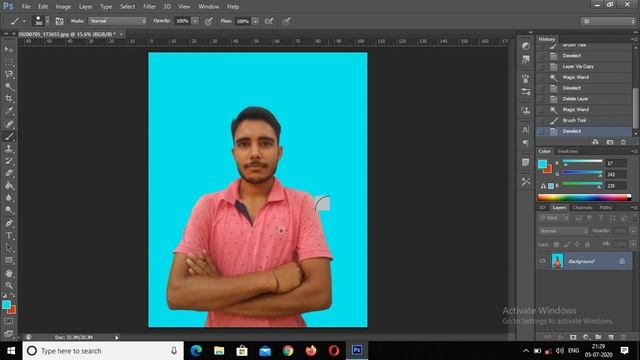
Task: Select the Move tool
Action: [x=9, y=49]
